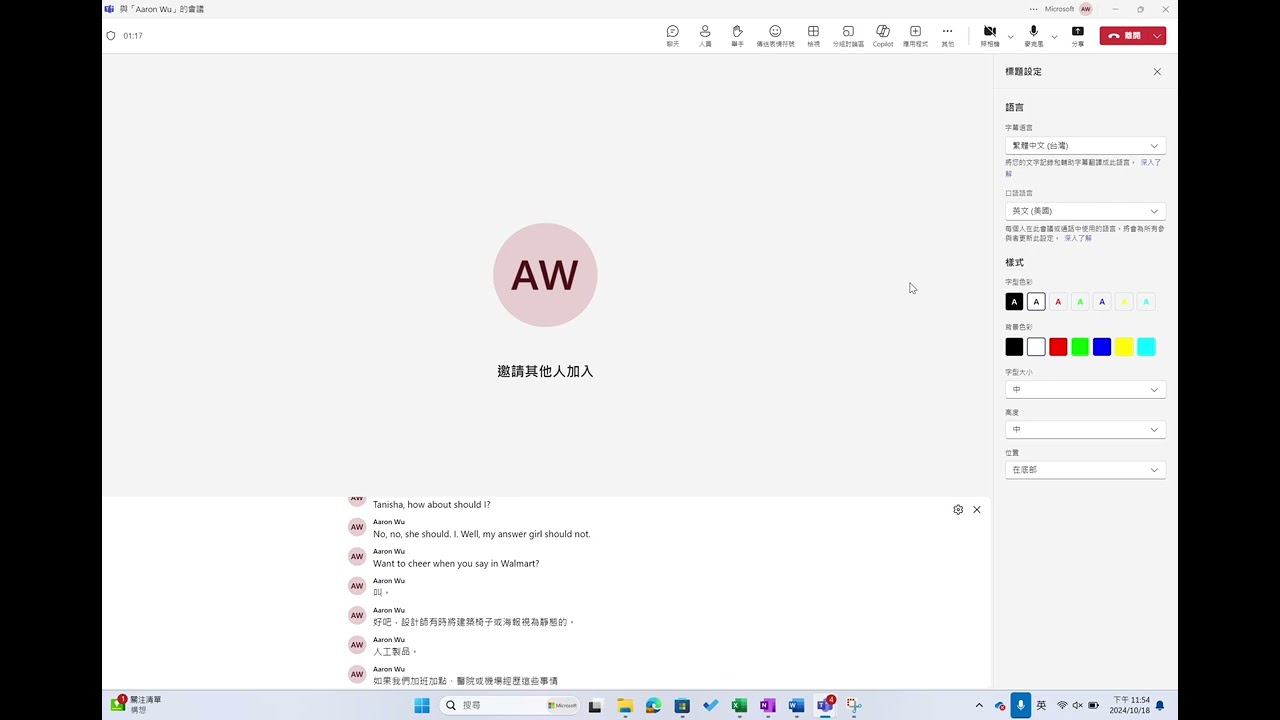Raise hand (舉手) in meeting
The width and height of the screenshot is (1280, 720).
click(x=737, y=36)
